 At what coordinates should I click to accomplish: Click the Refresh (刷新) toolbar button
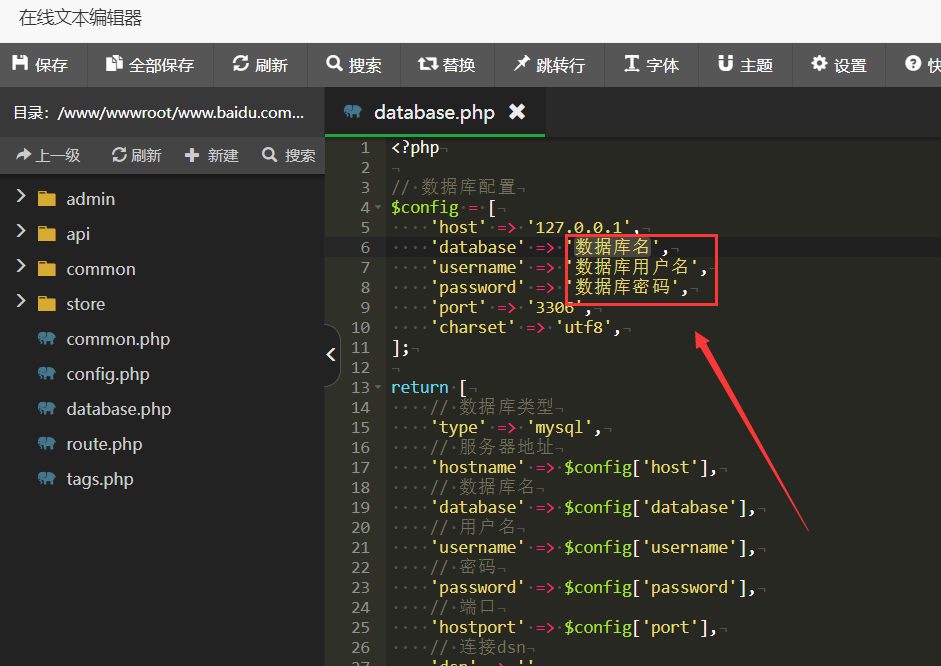pos(260,65)
